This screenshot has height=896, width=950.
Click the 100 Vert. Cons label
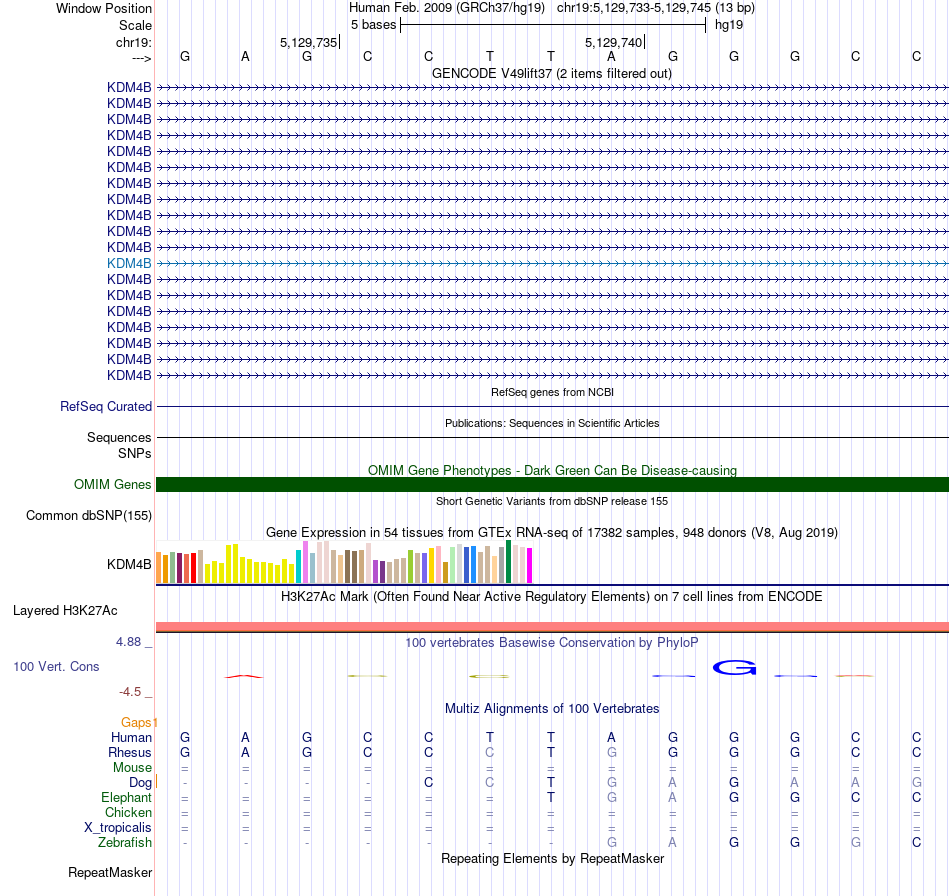[56, 666]
